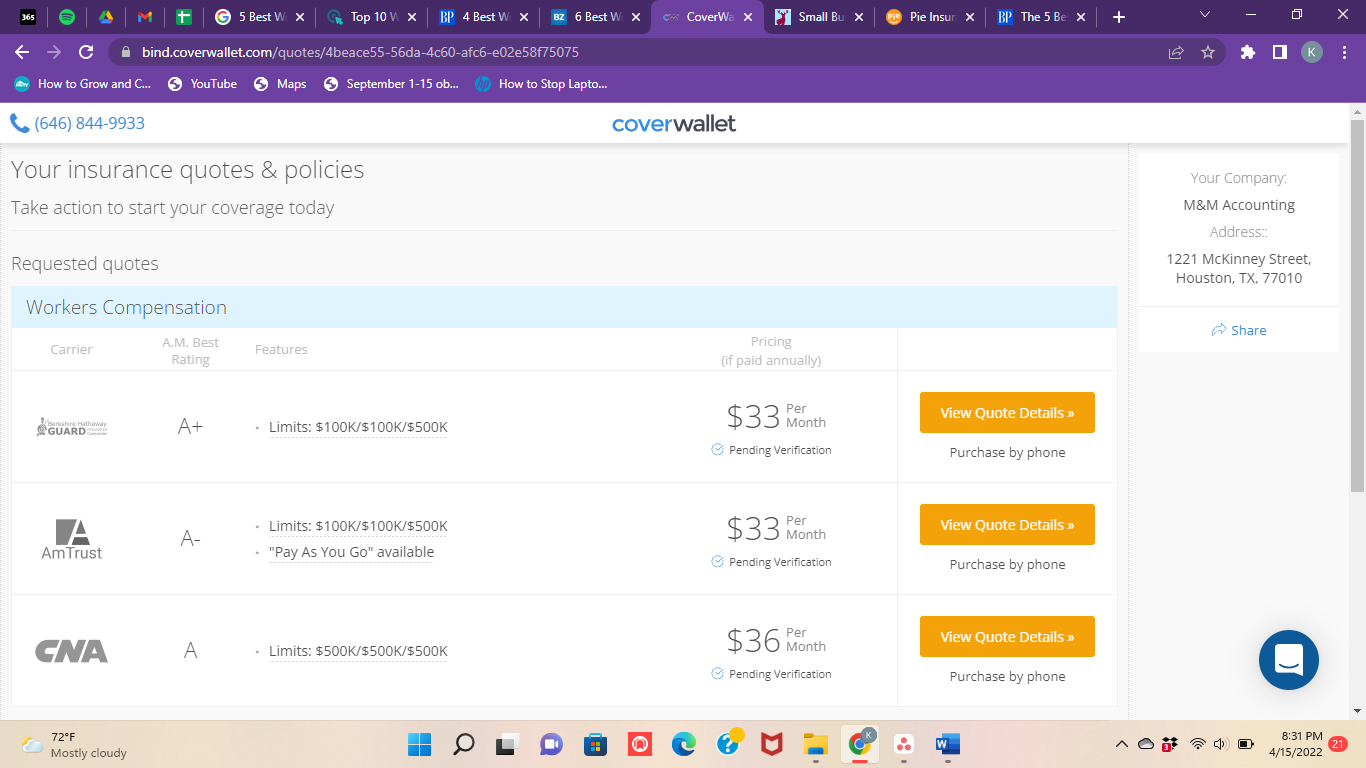Screen dimensions: 1366x768
Task: Open the Maps bookmark
Action: [x=280, y=84]
